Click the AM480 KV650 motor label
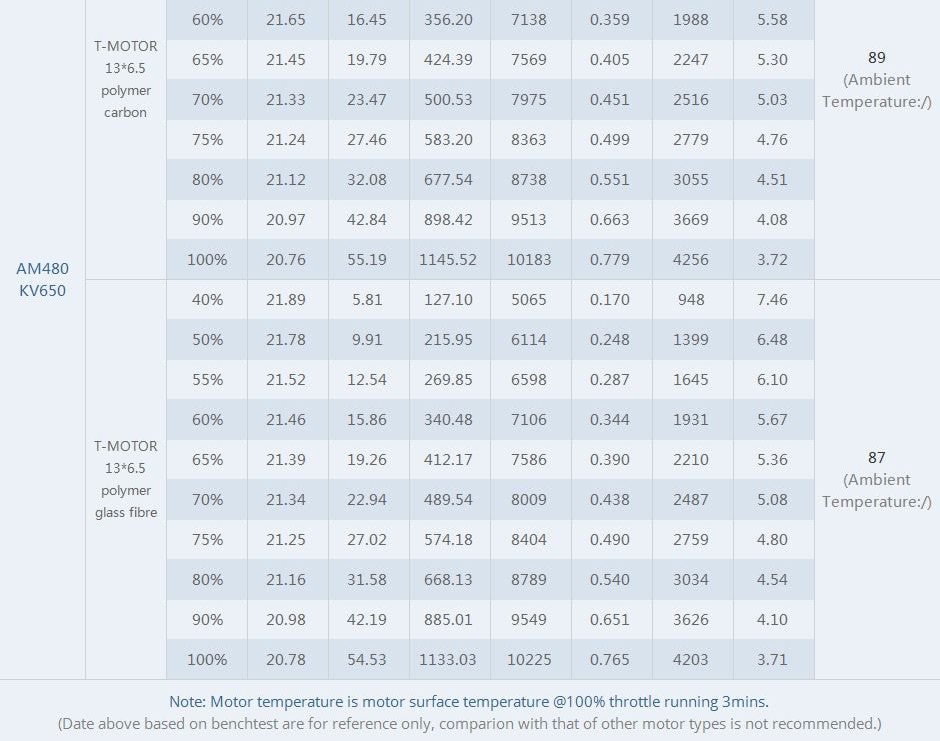The height and width of the screenshot is (741, 940). pos(43,279)
